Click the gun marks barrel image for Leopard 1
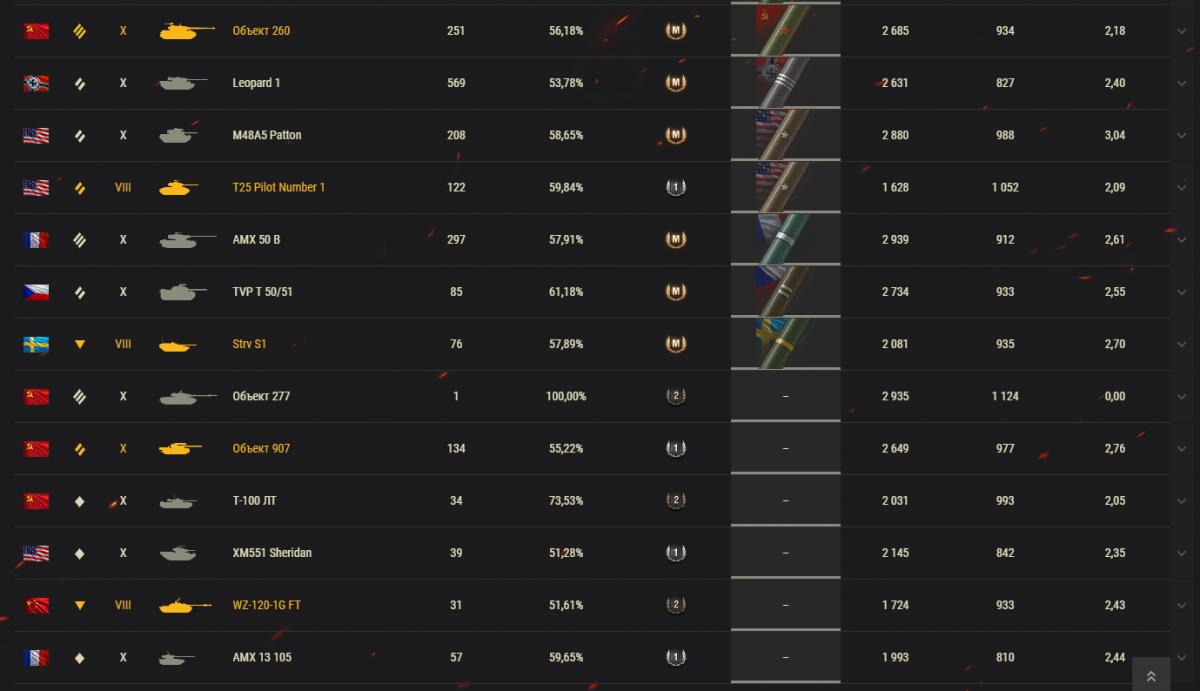1200x691 pixels. click(x=785, y=83)
